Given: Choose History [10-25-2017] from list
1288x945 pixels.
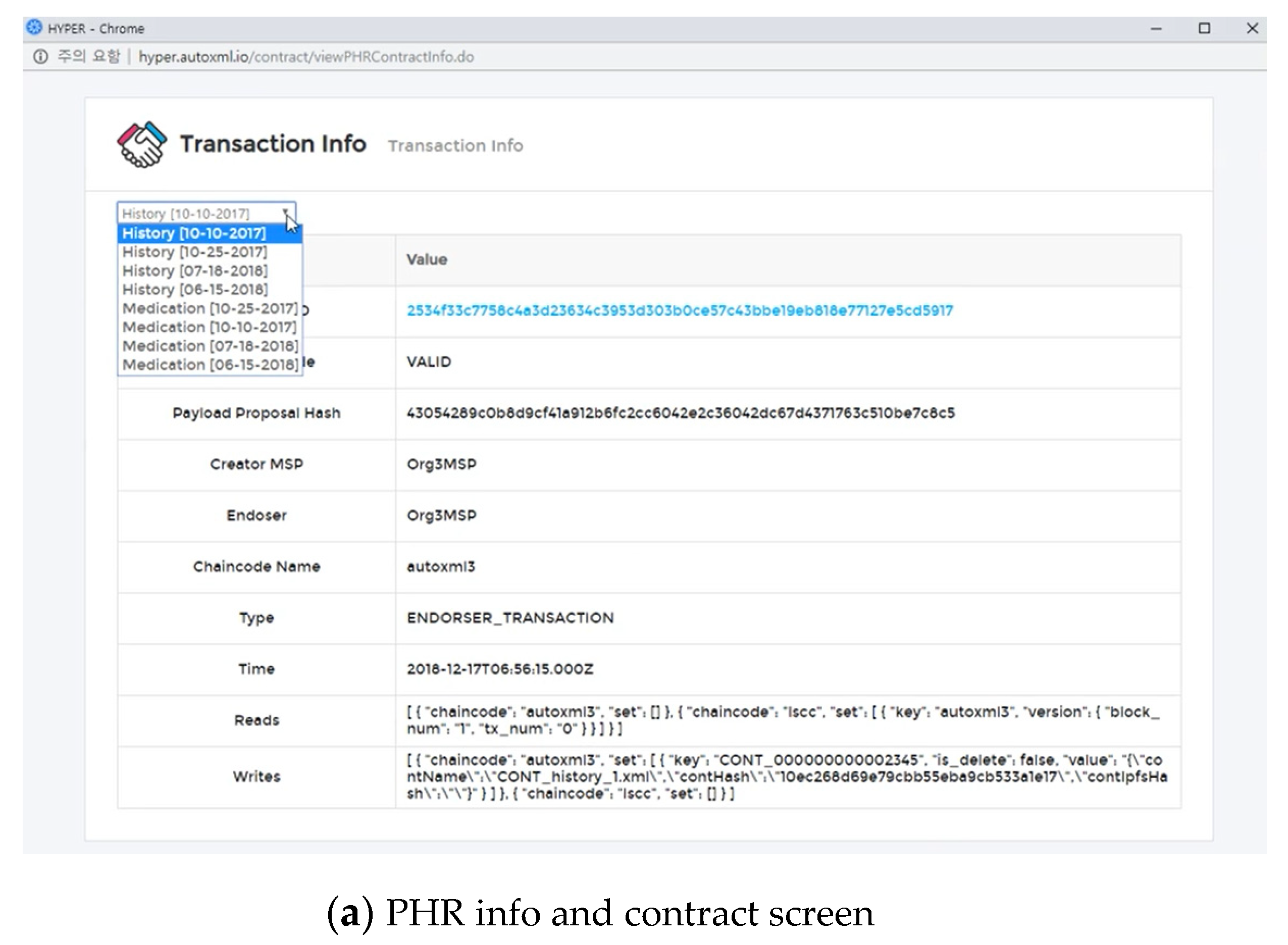Looking at the screenshot, I should 194,252.
